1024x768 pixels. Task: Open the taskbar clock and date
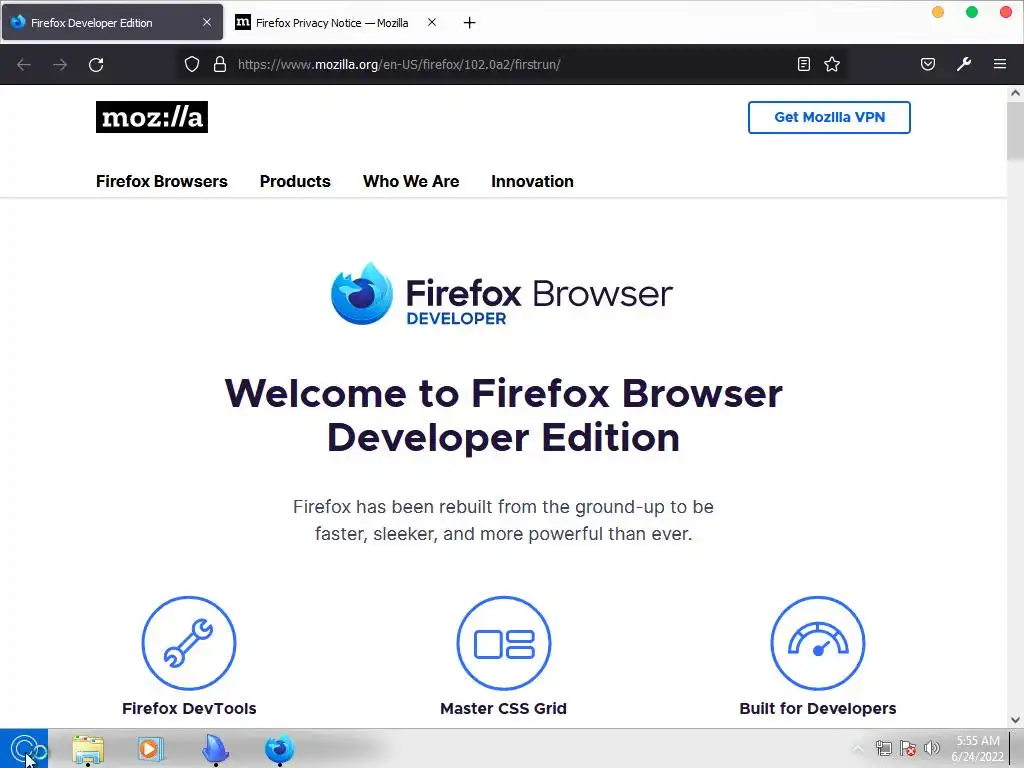coord(977,748)
